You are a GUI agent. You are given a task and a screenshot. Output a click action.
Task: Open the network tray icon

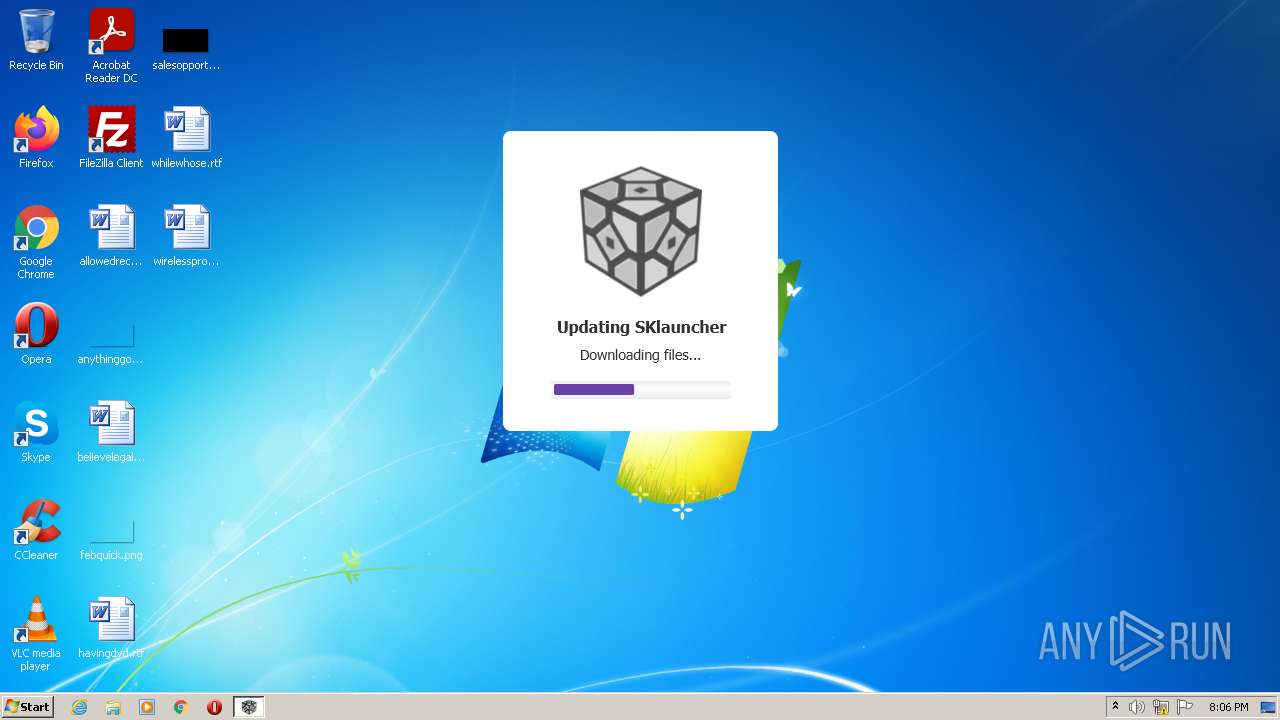1161,707
